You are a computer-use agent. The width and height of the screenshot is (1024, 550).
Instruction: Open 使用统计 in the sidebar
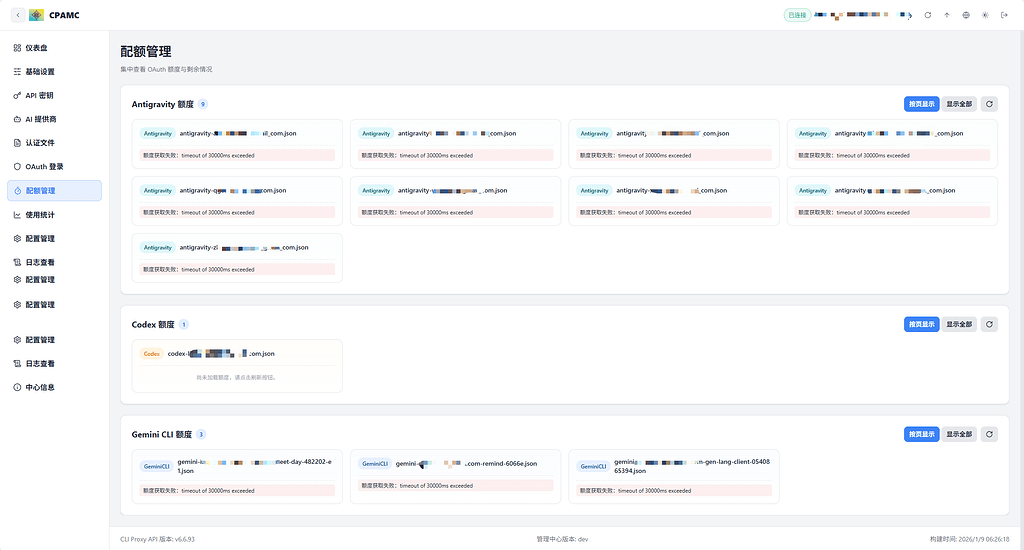(54, 215)
